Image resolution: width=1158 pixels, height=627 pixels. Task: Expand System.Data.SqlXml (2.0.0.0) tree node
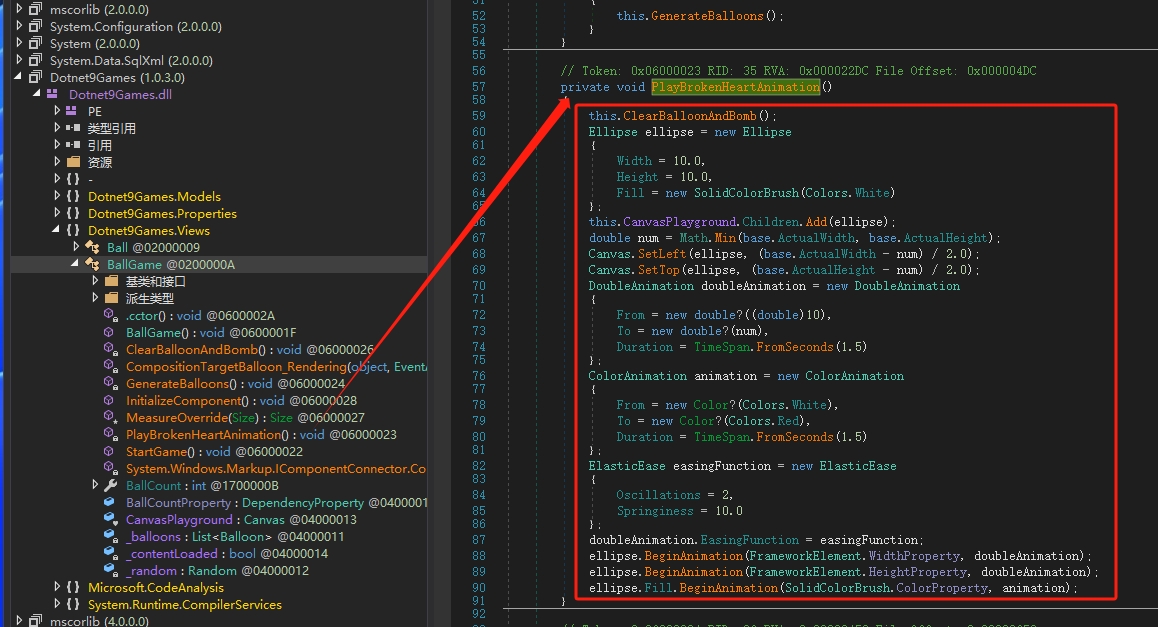(19, 60)
